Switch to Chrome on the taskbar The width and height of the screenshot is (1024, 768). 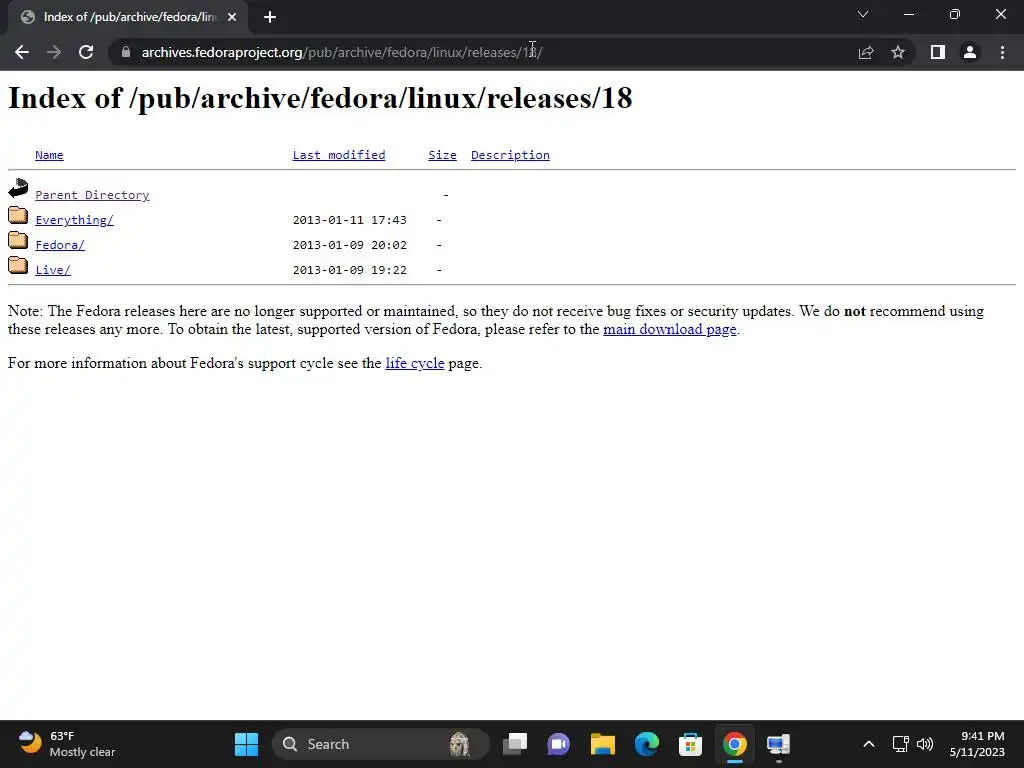click(x=735, y=744)
